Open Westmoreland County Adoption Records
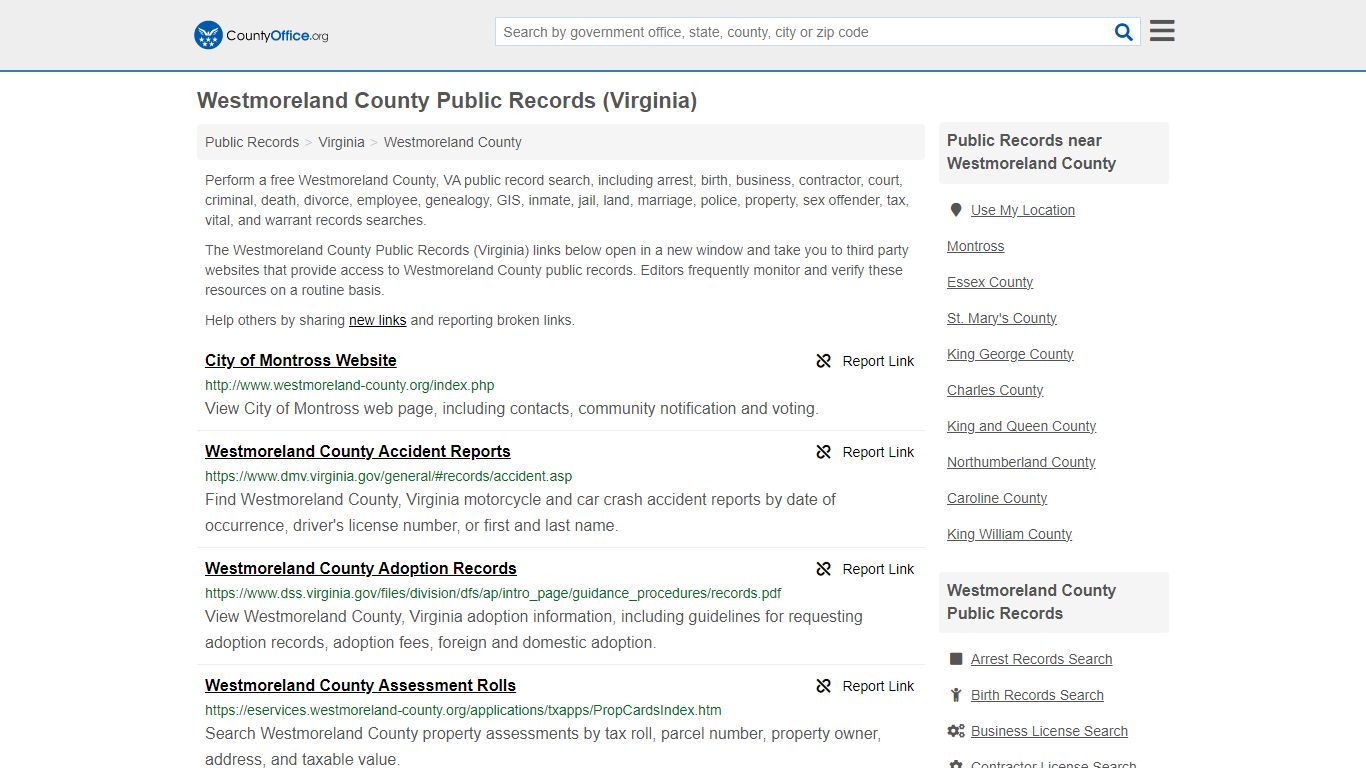The width and height of the screenshot is (1366, 768). pyautogui.click(x=361, y=568)
